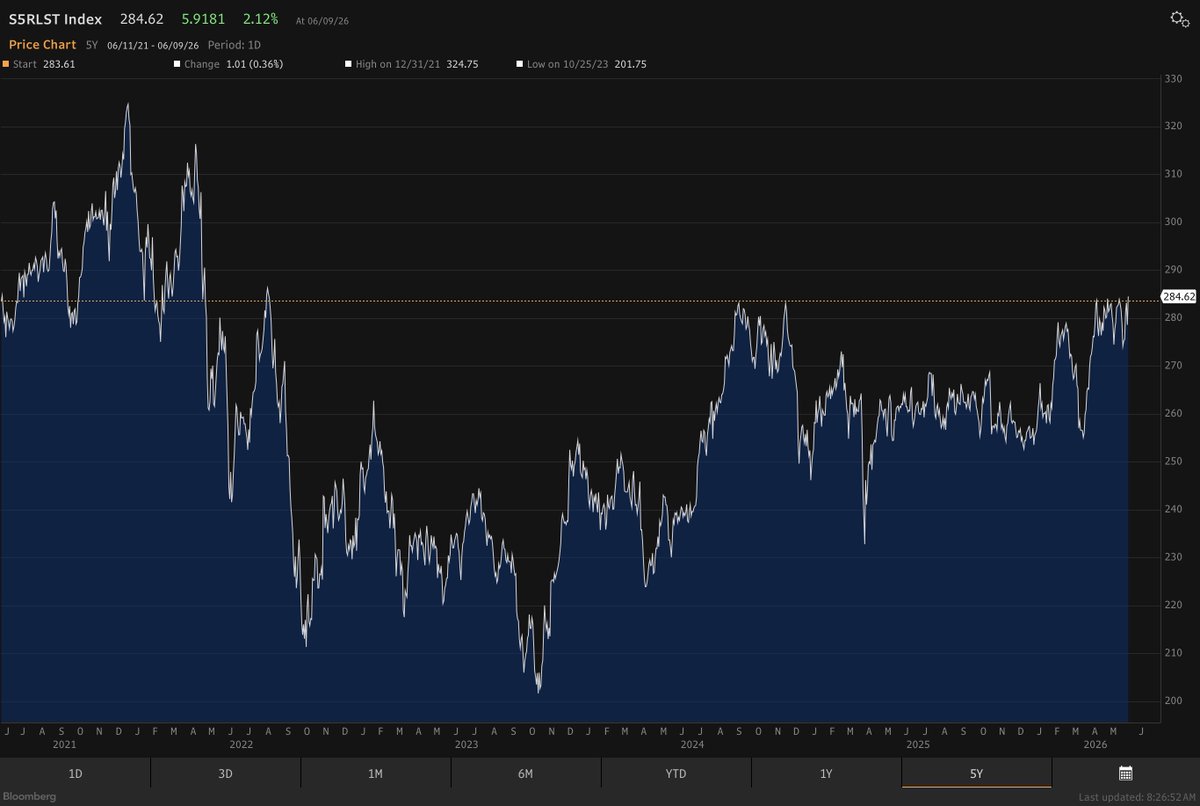1200x806 pixels.
Task: Click the Period: 1D label
Action: click(x=234, y=45)
